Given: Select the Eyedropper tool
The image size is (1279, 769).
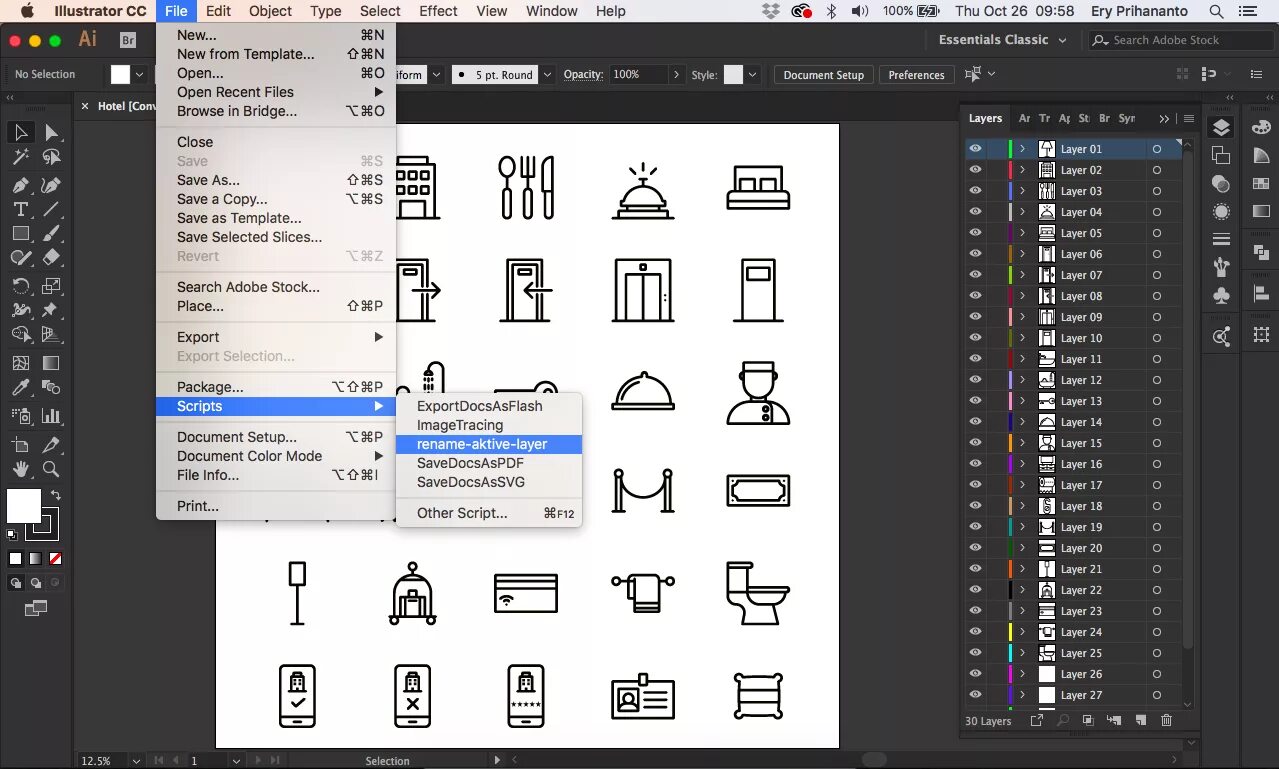Looking at the screenshot, I should 20,387.
